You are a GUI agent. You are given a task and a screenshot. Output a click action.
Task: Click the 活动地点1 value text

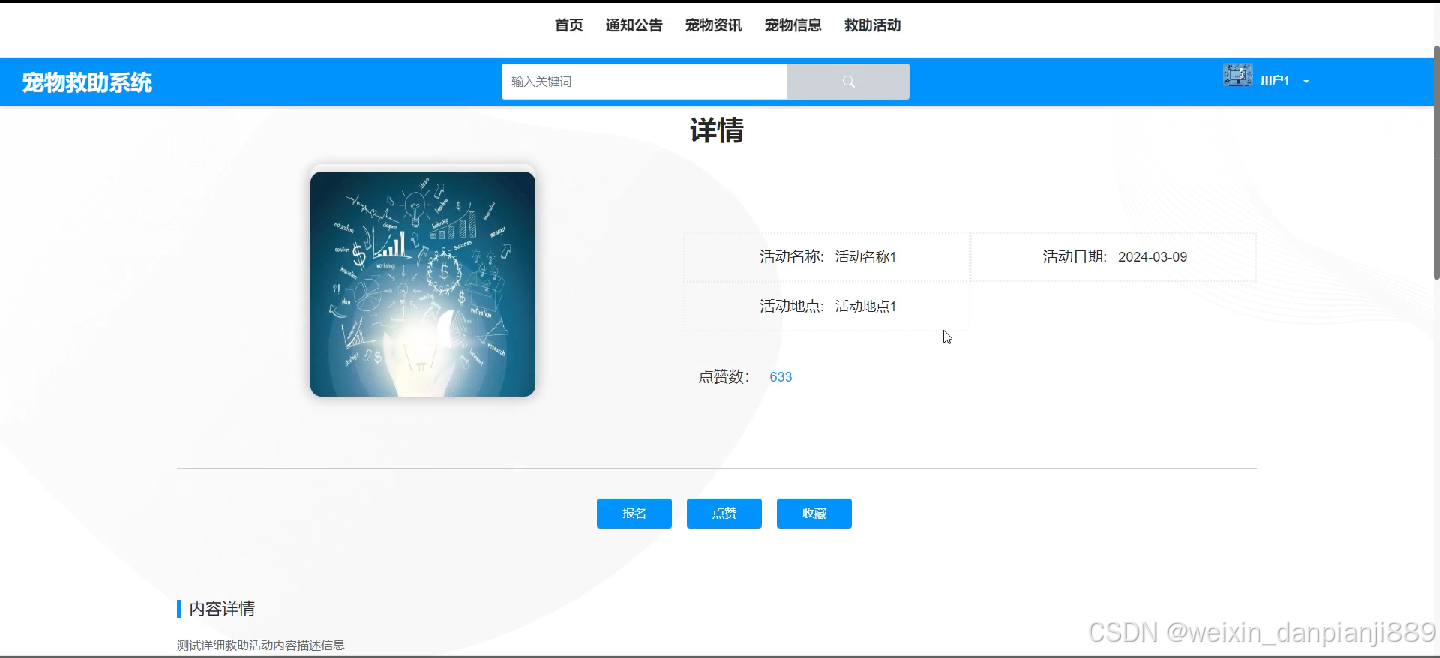[x=866, y=306]
